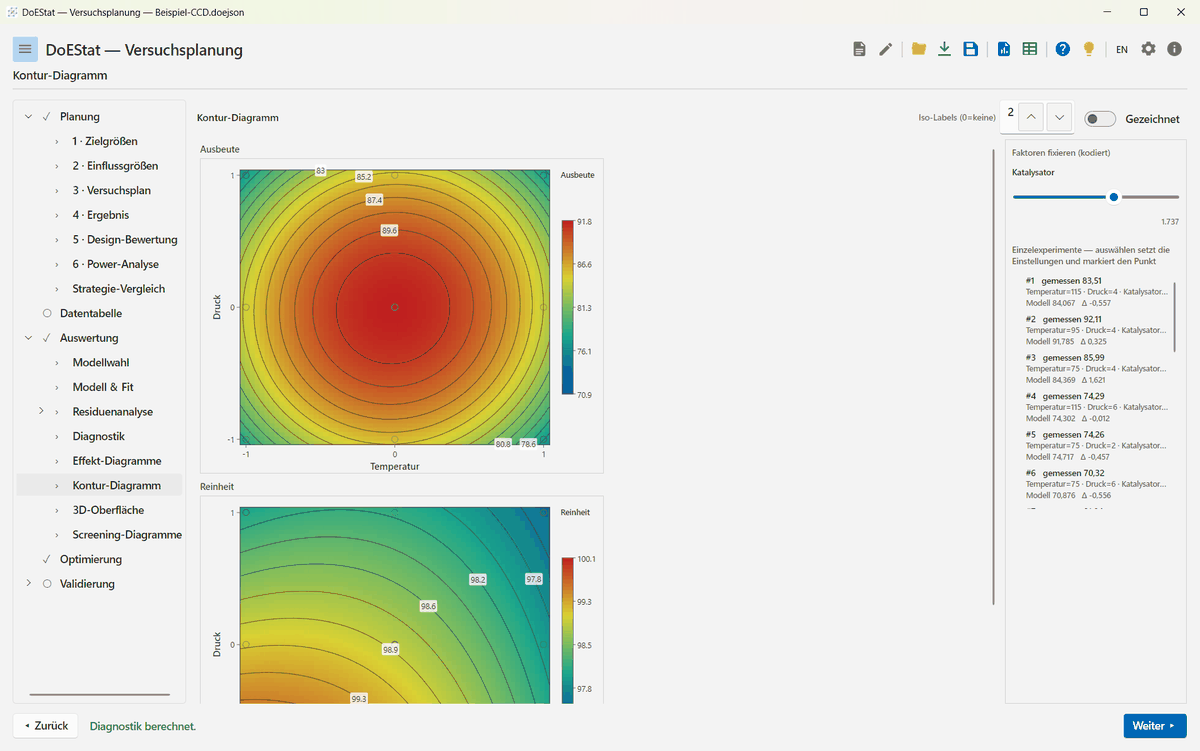Open 5 · Design-Bewertung in the tree
This screenshot has height=751, width=1200.
tap(125, 239)
